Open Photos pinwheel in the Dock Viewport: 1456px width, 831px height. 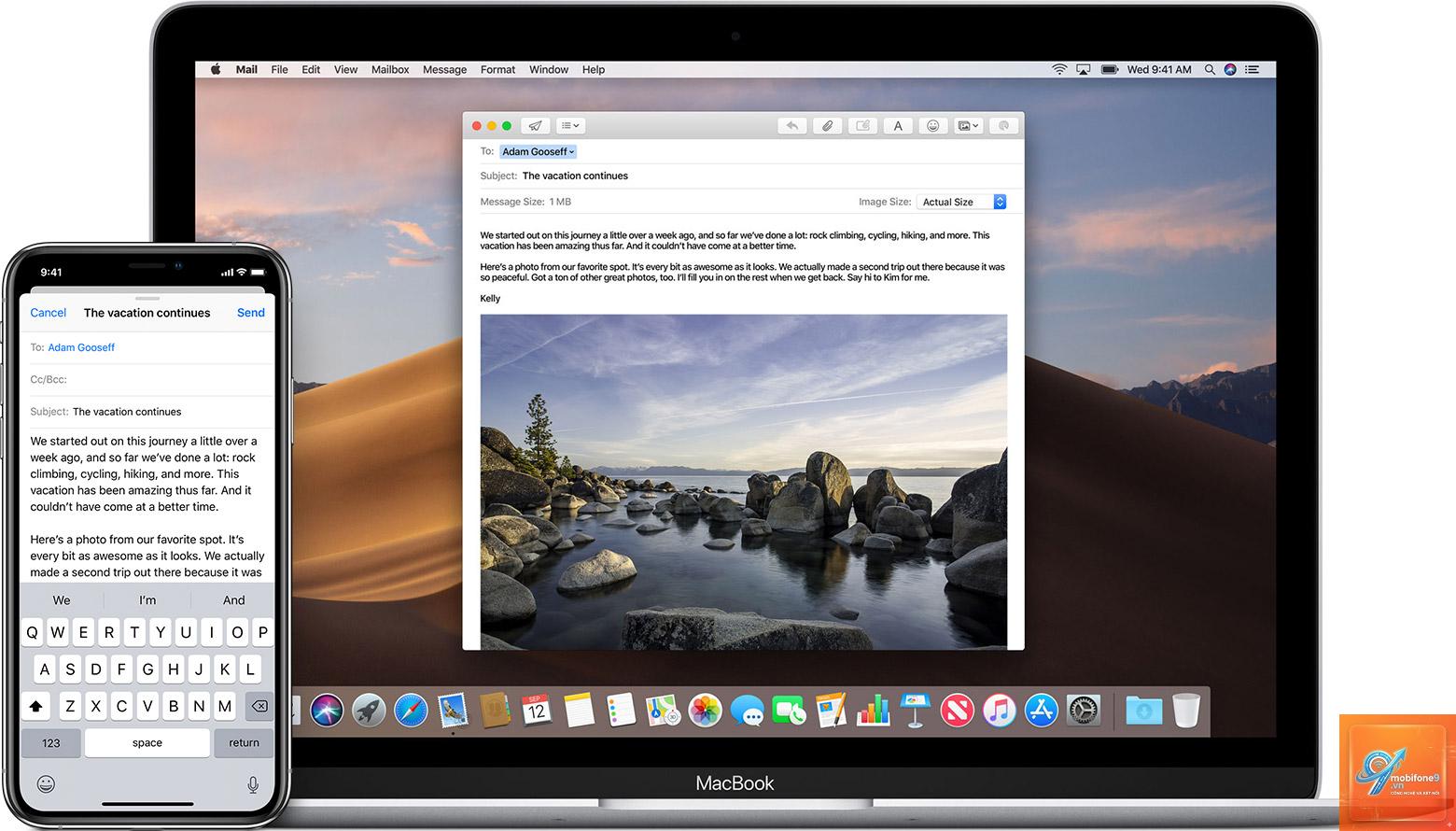point(706,711)
